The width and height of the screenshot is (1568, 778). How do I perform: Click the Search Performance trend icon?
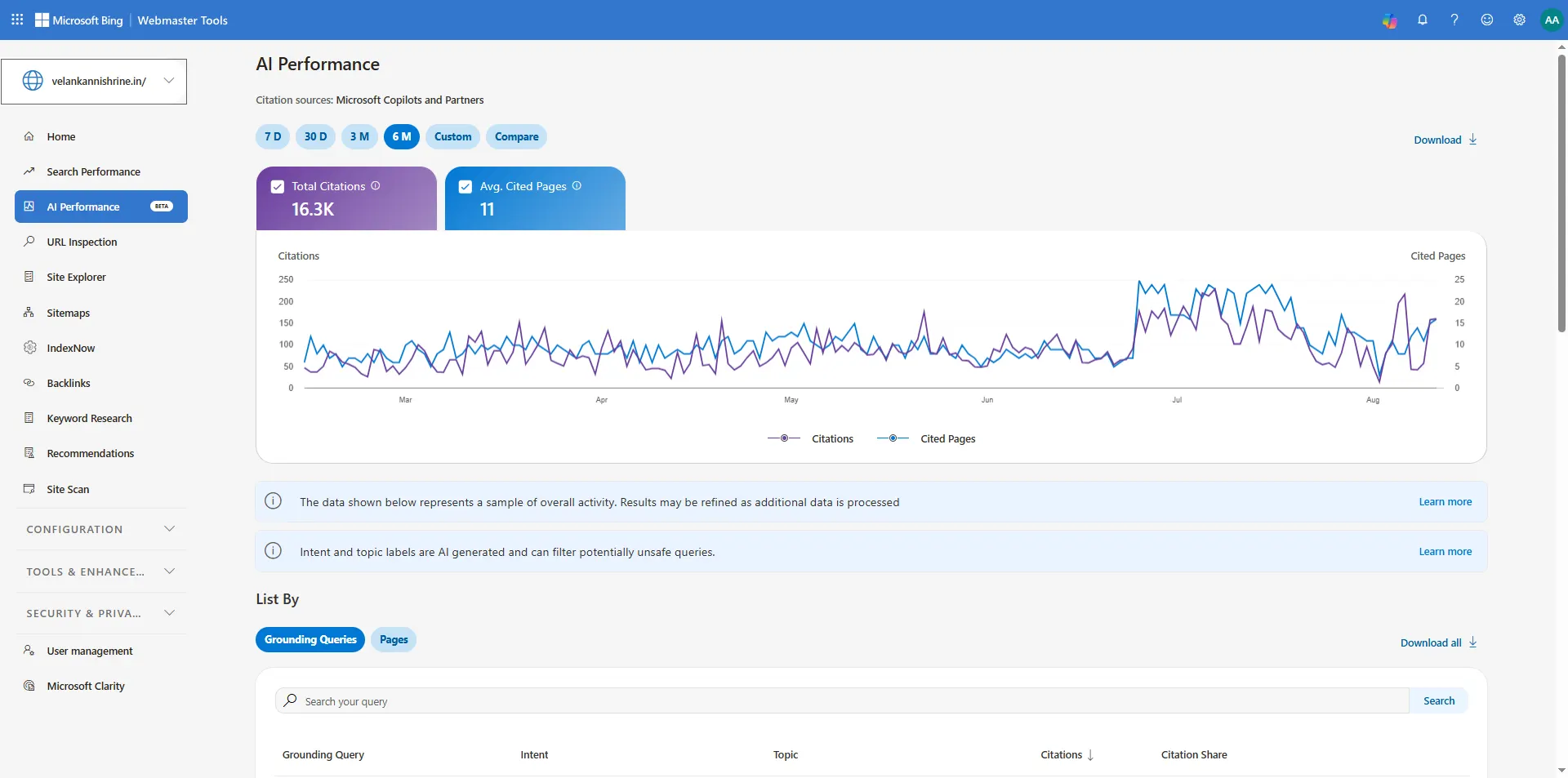point(29,171)
